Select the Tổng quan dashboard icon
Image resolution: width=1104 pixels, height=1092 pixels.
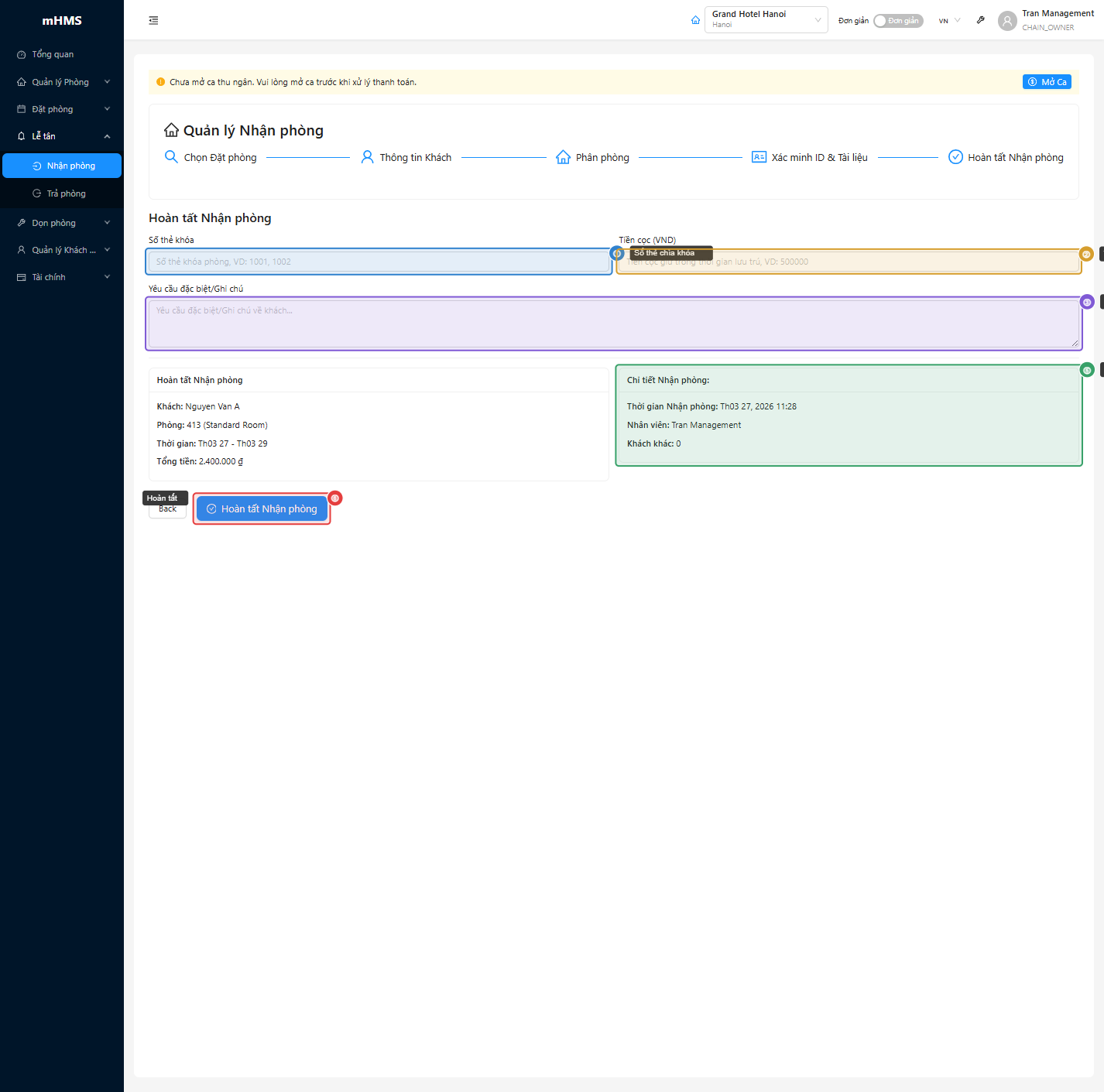point(20,54)
